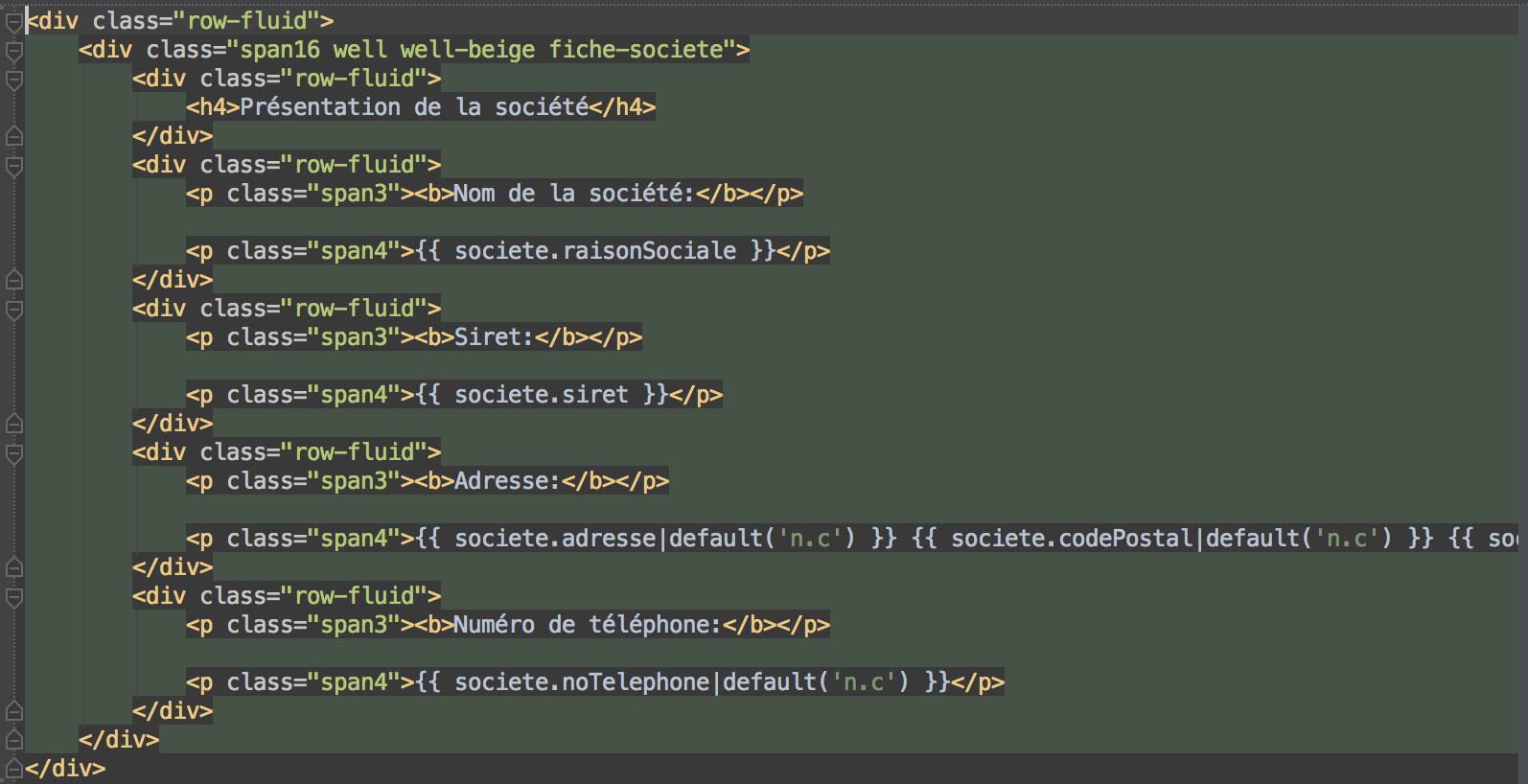Click the 'societe.adresse|default' expression
Image resolution: width=1528 pixels, height=784 pixels.
pos(609,539)
